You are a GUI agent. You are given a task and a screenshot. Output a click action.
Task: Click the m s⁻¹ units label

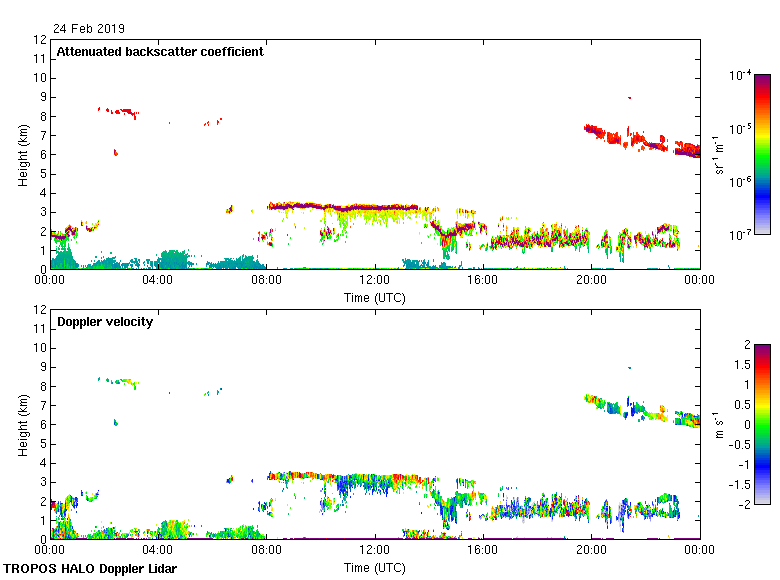point(720,424)
